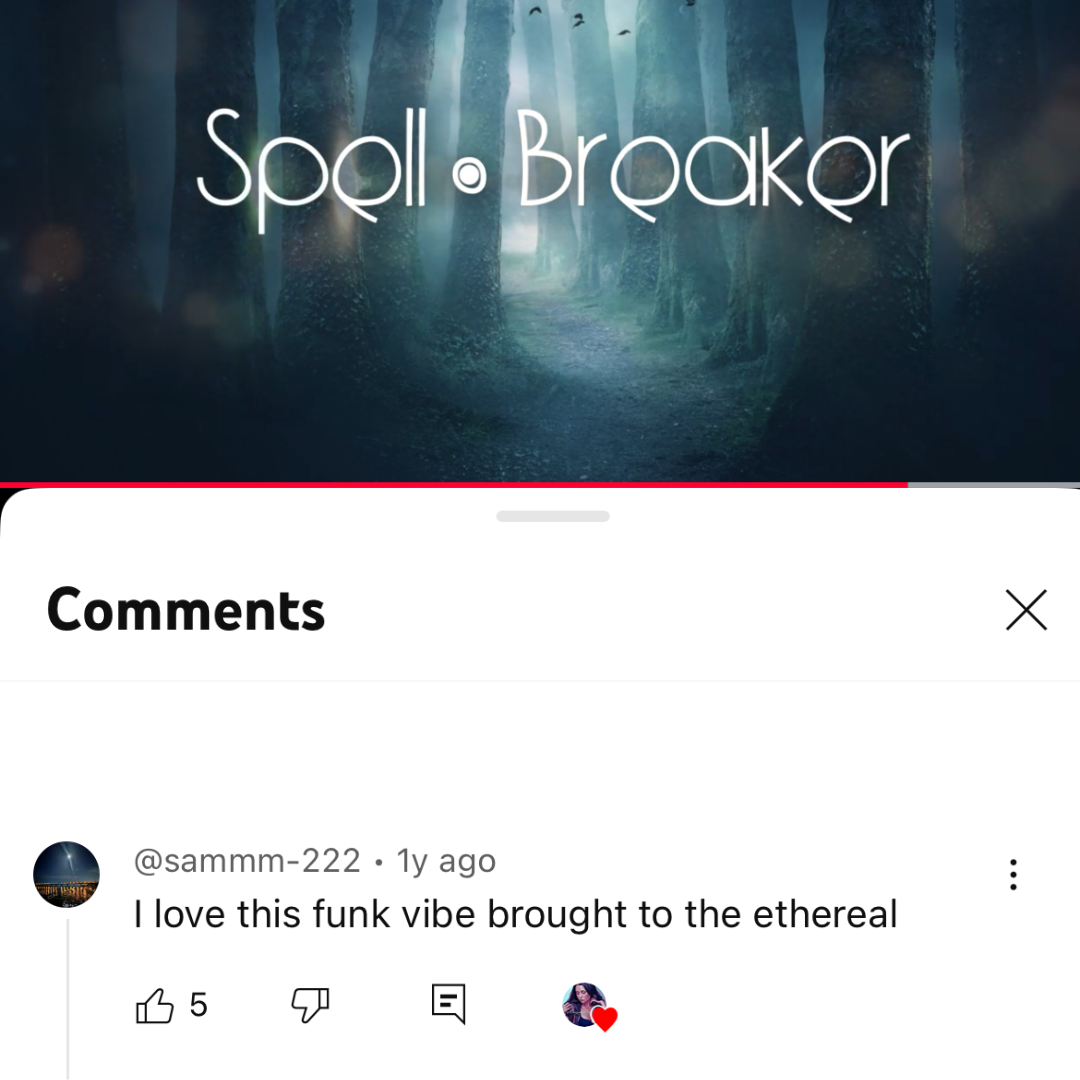Seek within the red played progress bar
The width and height of the screenshot is (1080, 1080).
point(454,485)
